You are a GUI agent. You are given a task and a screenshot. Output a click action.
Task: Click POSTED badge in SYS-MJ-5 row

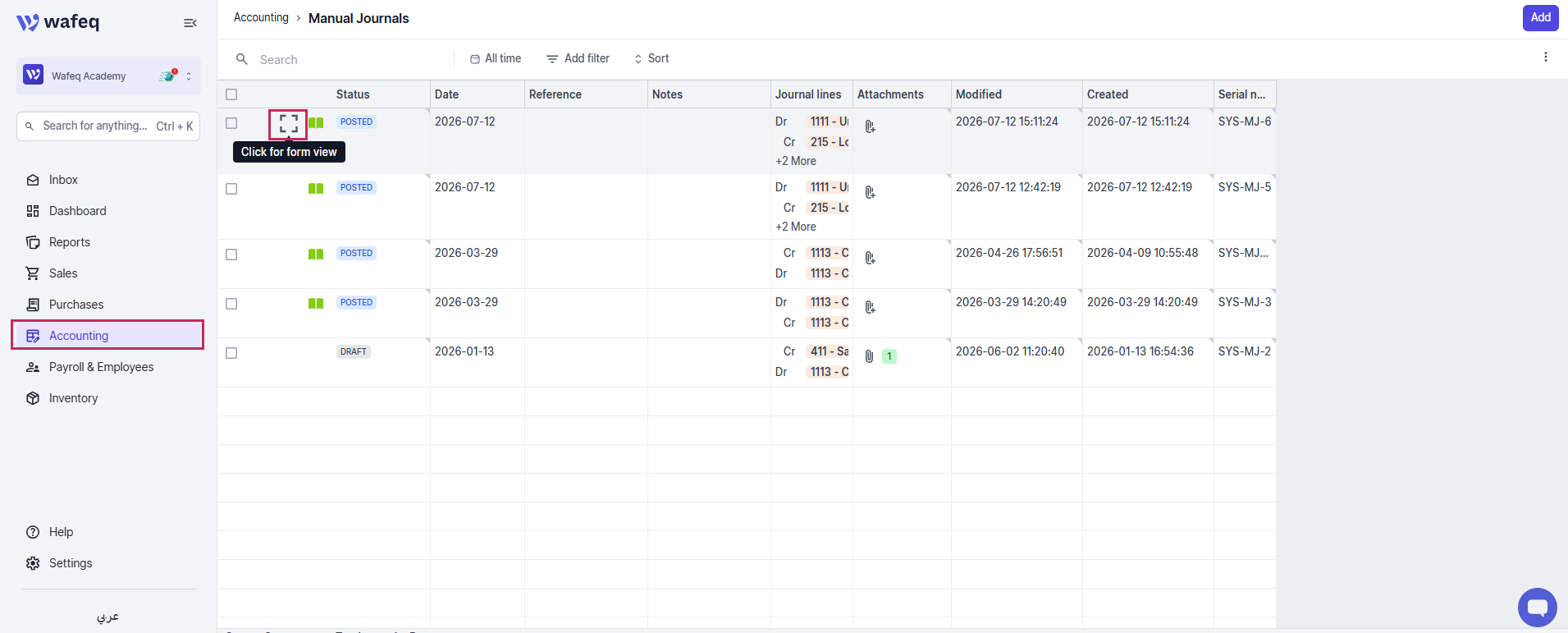356,187
